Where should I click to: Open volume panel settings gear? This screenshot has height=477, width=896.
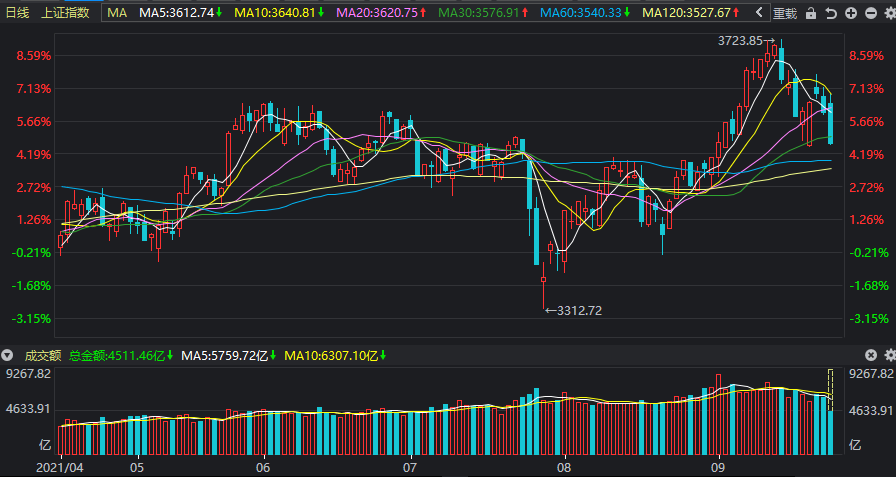click(890, 355)
